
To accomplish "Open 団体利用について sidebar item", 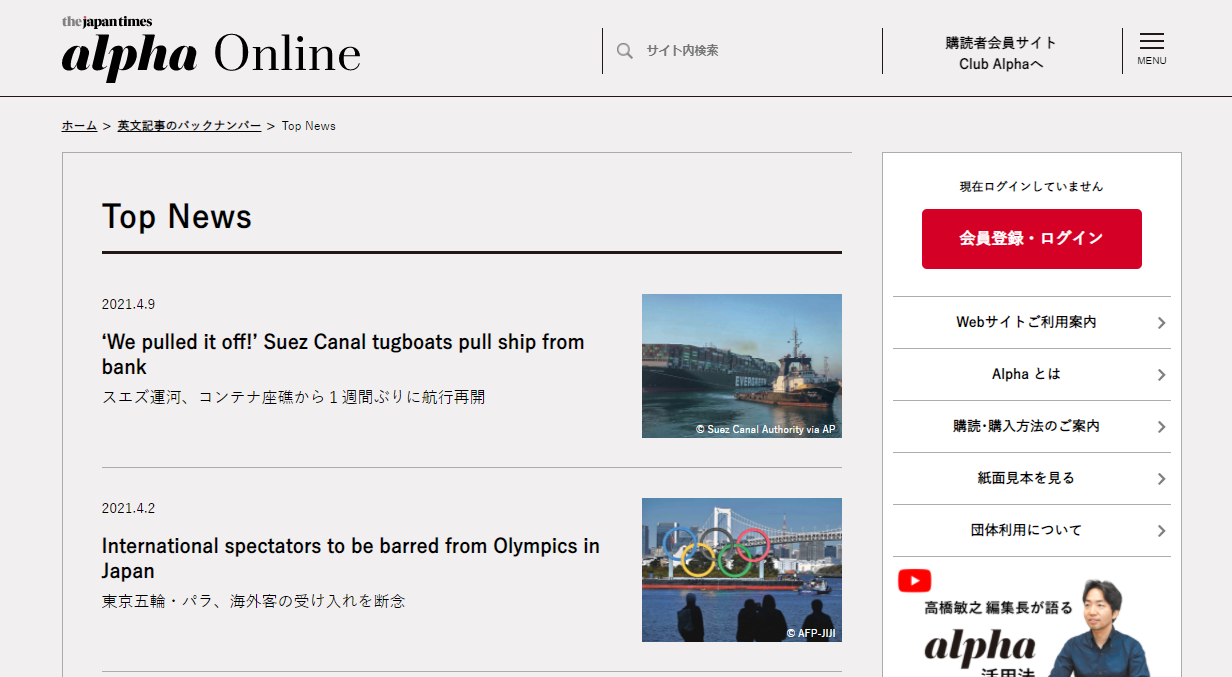I will (1031, 531).
